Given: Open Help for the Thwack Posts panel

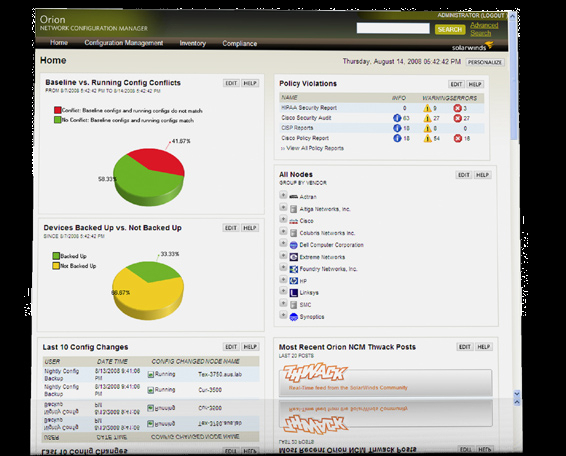Looking at the screenshot, I should pos(484,347).
